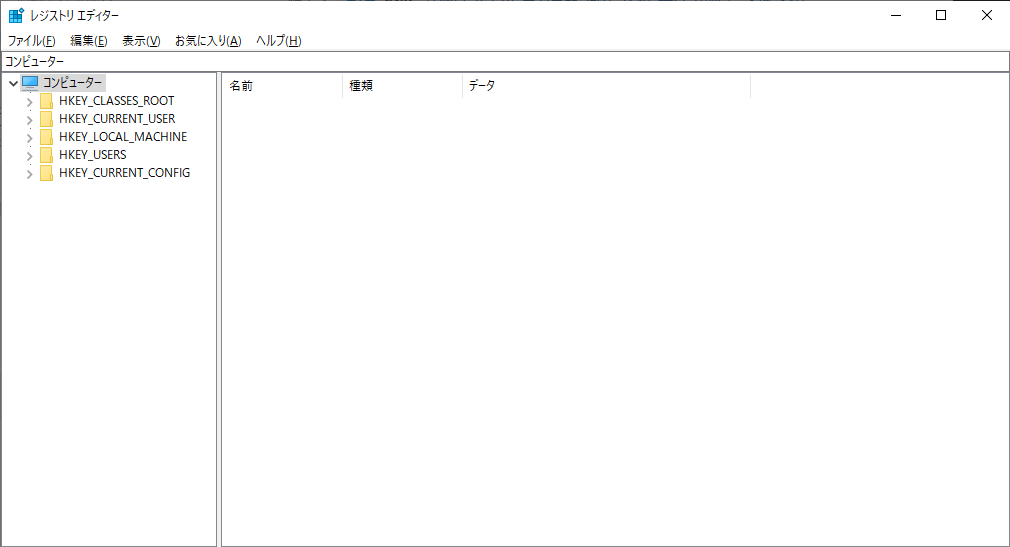Click the HKEY_CLASSES_ROOT folder icon
Viewport: 1010px width, 547px height.
tap(46, 101)
